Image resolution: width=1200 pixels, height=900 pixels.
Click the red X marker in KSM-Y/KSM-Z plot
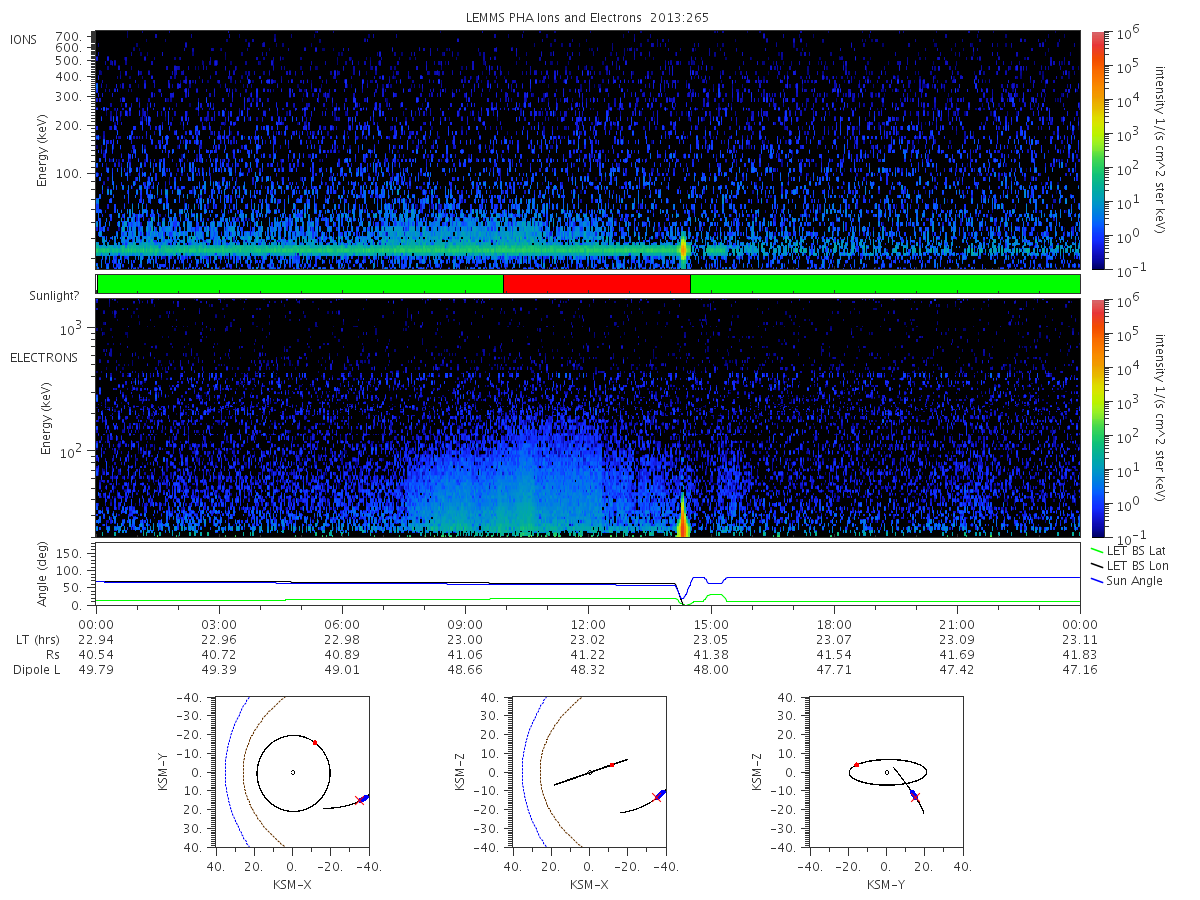coord(915,797)
